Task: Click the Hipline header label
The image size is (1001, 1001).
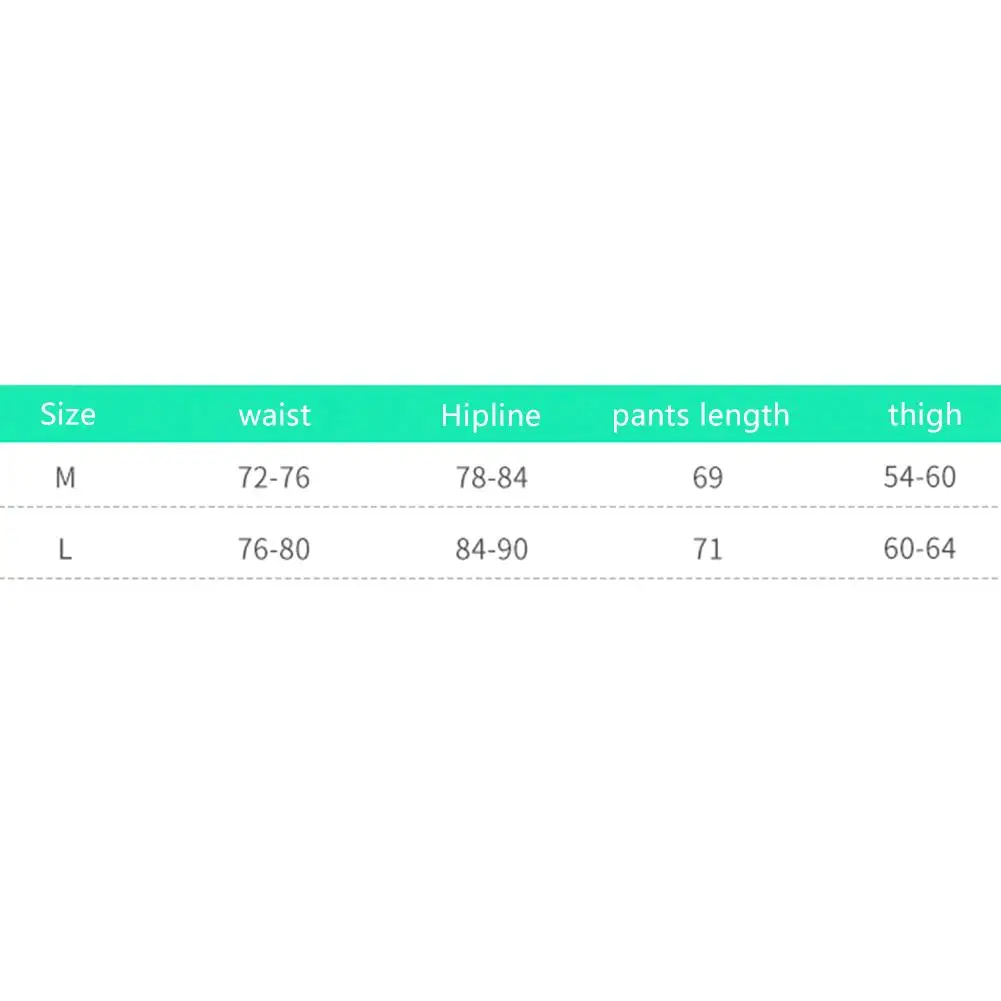Action: point(491,416)
